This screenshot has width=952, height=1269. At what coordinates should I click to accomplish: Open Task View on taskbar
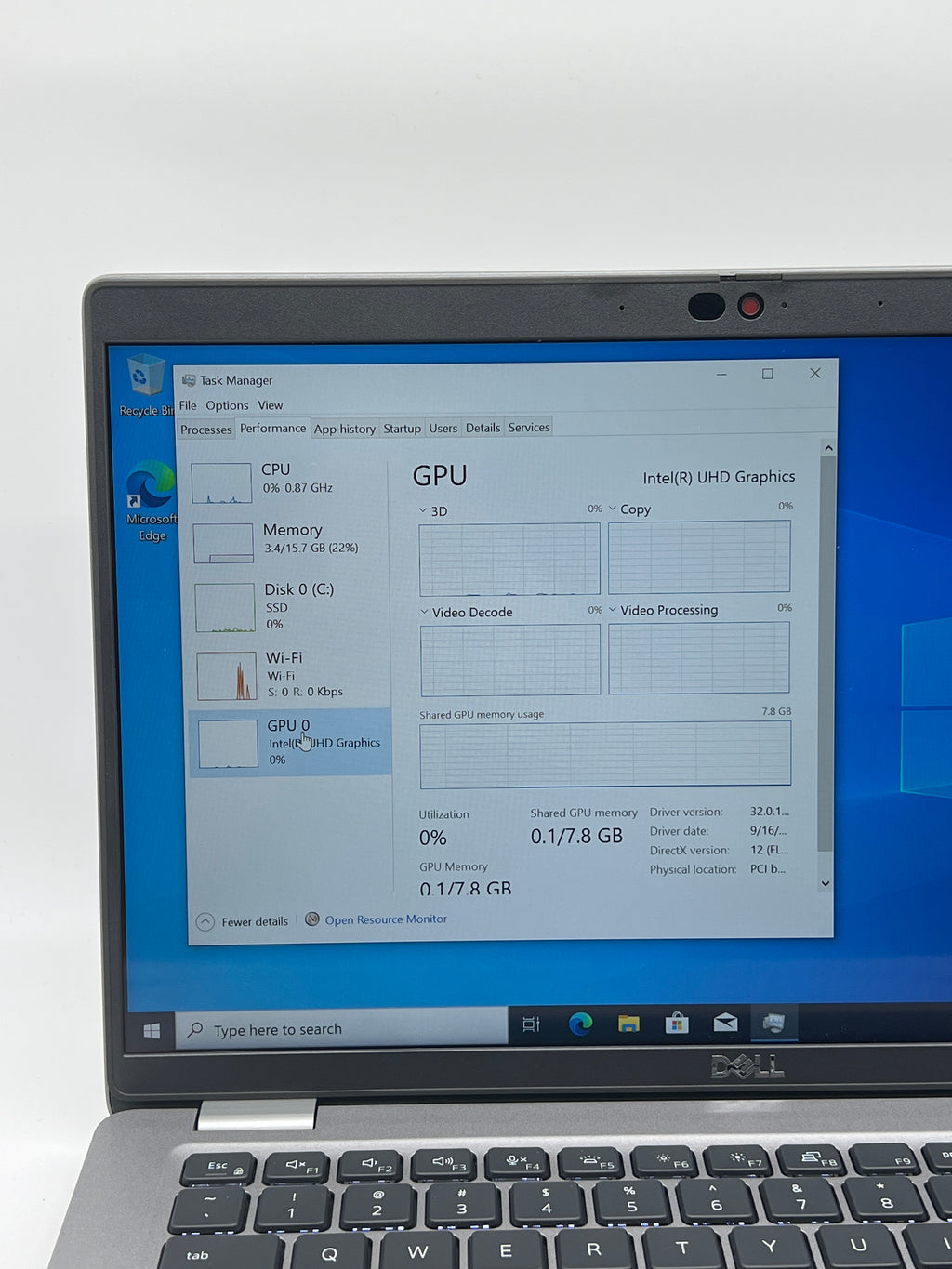click(x=531, y=1024)
